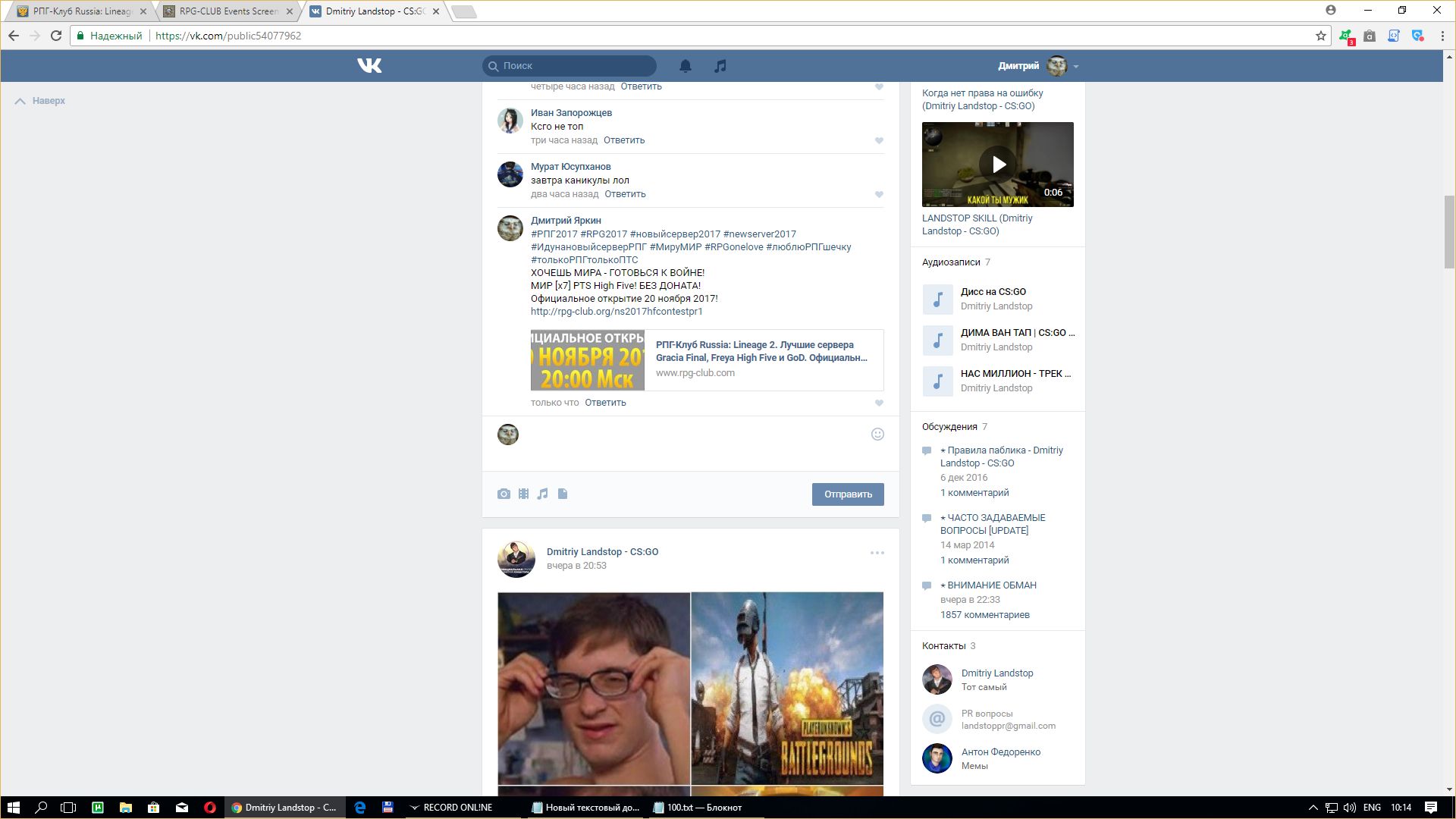Screen dimensions: 1456x819
Task: Open the Windows action center icon
Action: 1431,808
